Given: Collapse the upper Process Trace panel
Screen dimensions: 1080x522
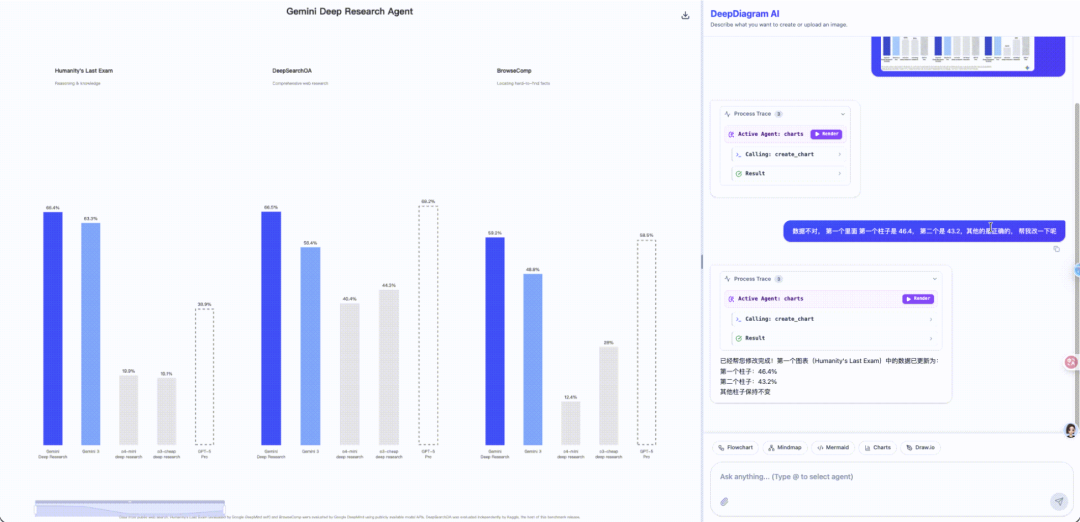Looking at the screenshot, I should (843, 114).
